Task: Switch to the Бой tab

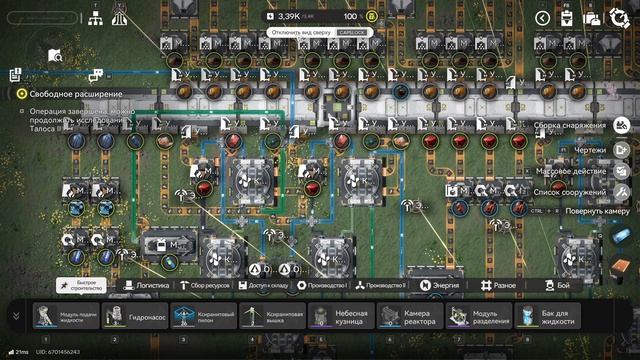Action: (557, 285)
